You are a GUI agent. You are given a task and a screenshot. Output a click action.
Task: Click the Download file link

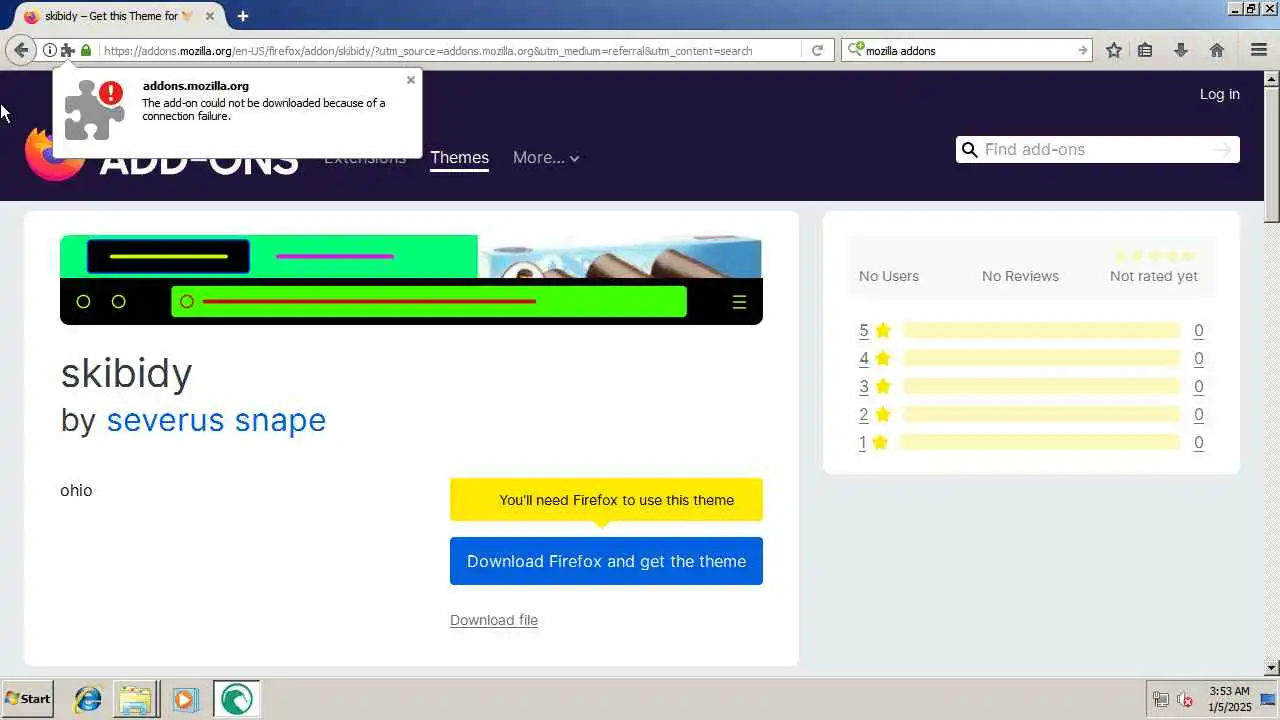494,620
